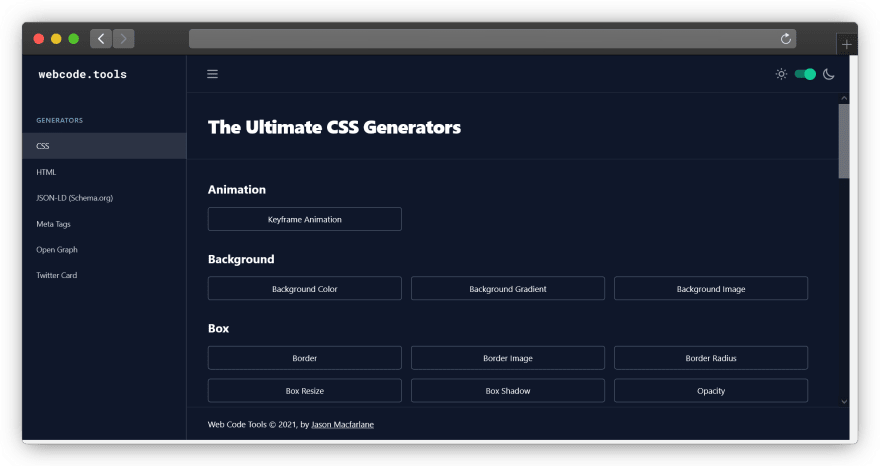This screenshot has width=880, height=466.
Task: Open Keyframe Animation generator
Action: tap(305, 219)
